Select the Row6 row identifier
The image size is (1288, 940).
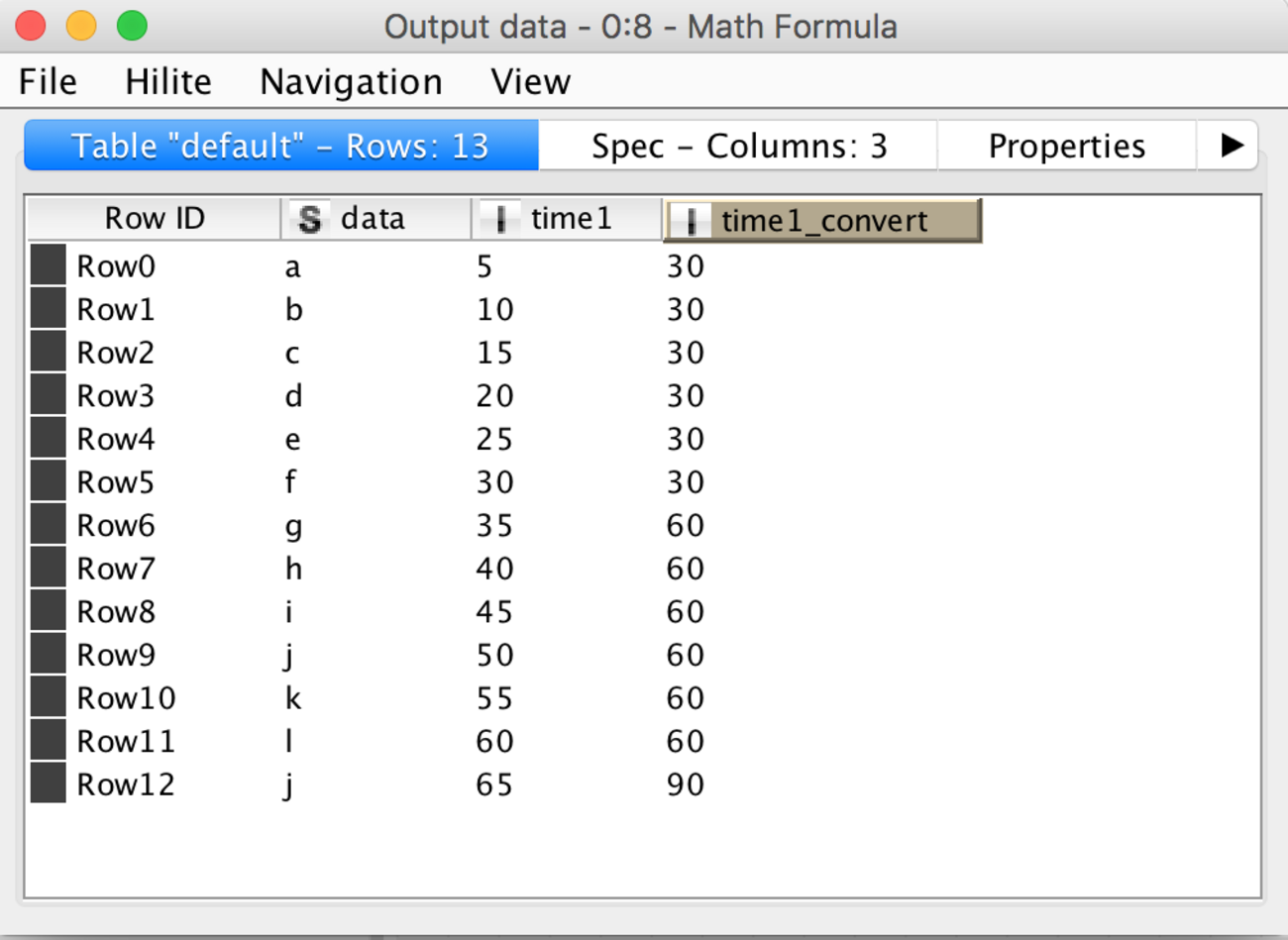point(116,525)
